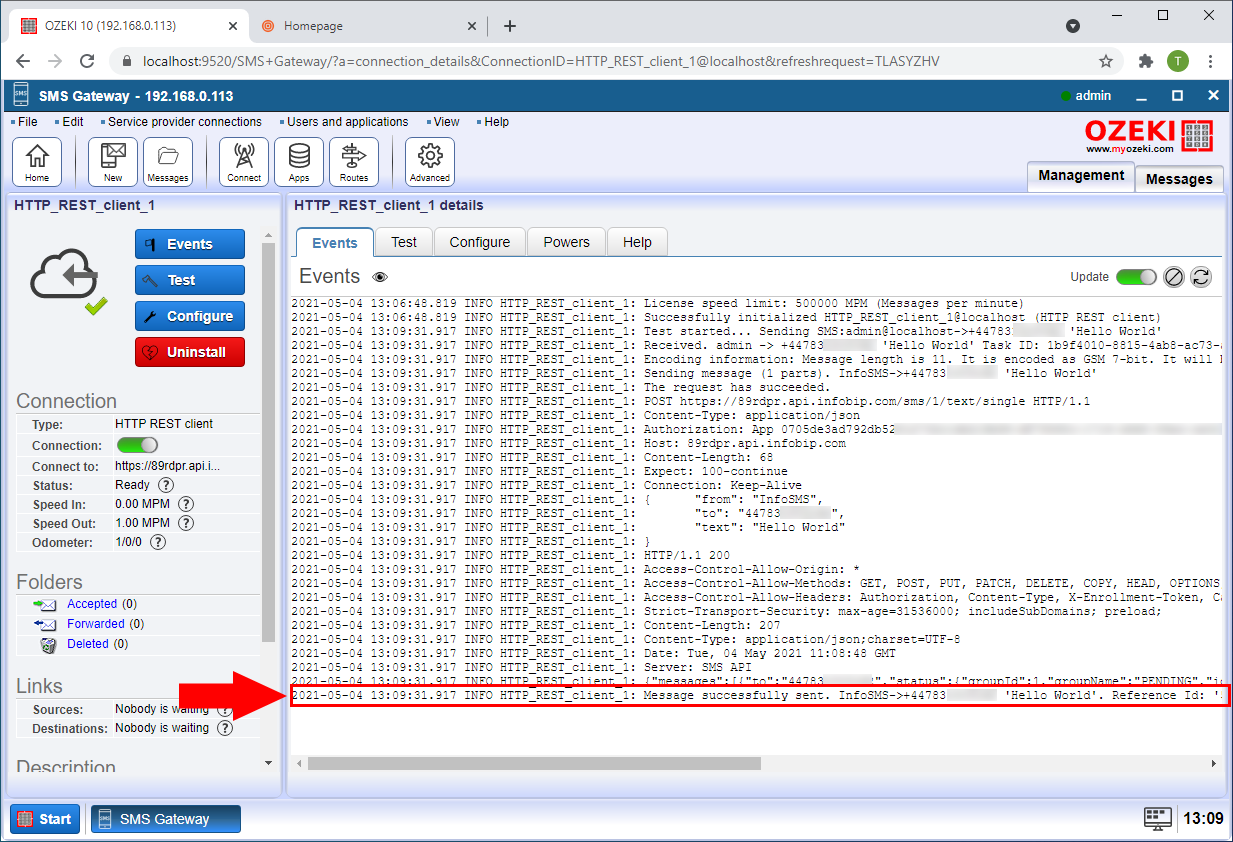
Task: Click the Chrome tab search dropdown arrow
Action: click(1073, 26)
